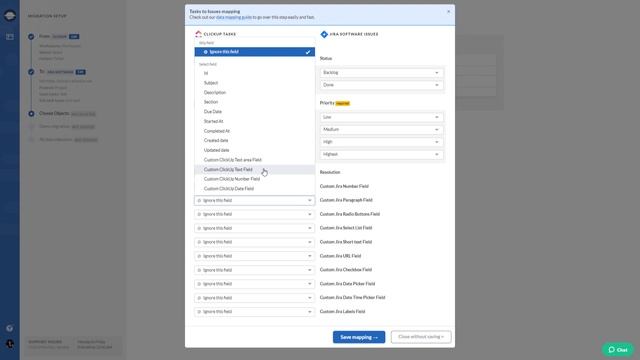The height and width of the screenshot is (360, 640).
Task: Open the Done status dropdown
Action: pyautogui.click(x=381, y=85)
